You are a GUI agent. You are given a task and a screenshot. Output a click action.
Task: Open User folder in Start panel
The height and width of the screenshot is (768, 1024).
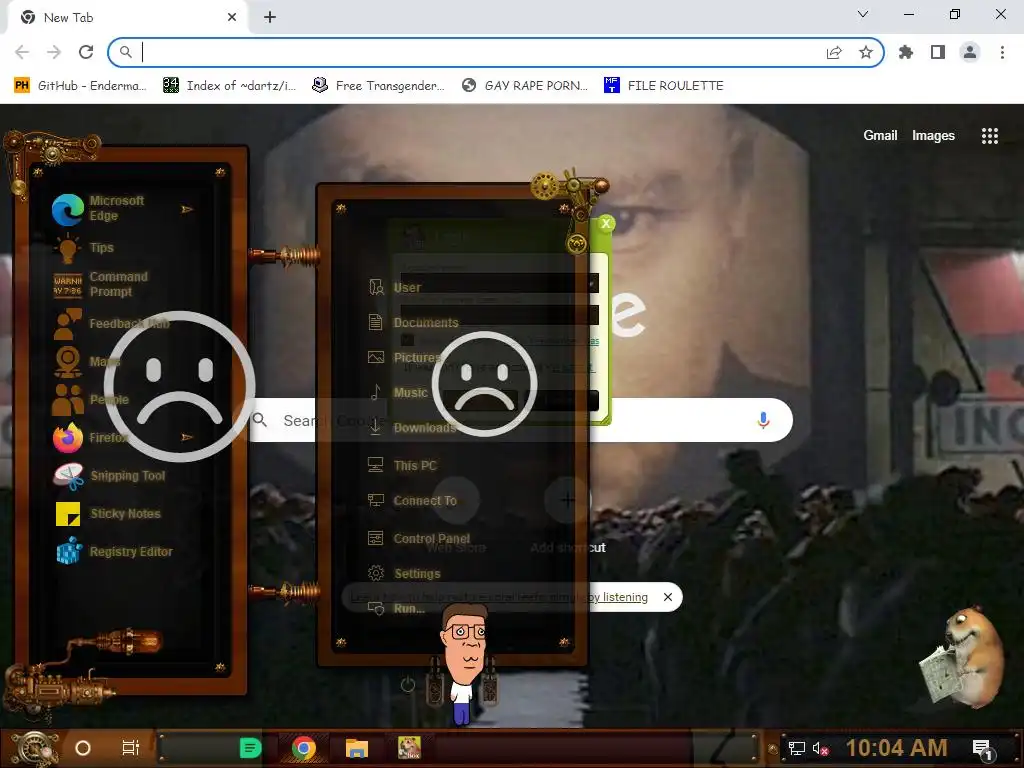tap(396, 287)
